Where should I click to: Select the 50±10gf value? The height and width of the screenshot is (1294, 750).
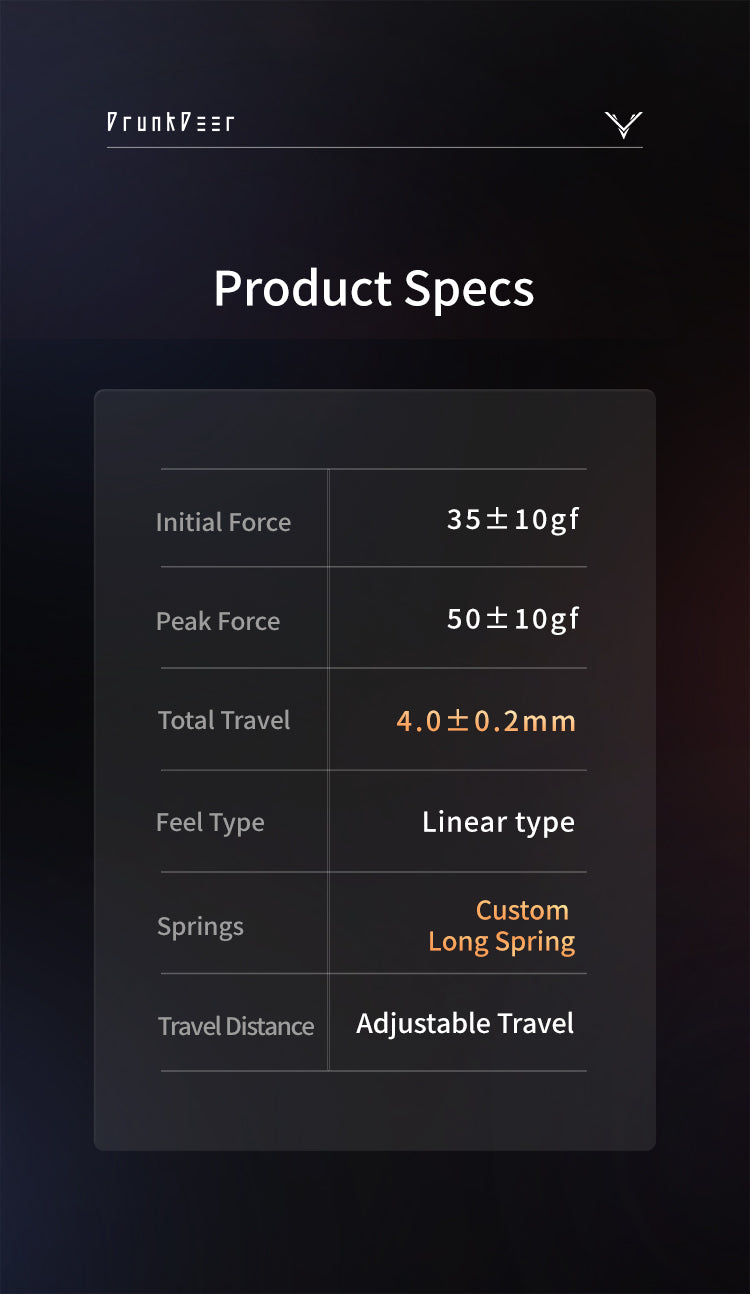tap(513, 619)
